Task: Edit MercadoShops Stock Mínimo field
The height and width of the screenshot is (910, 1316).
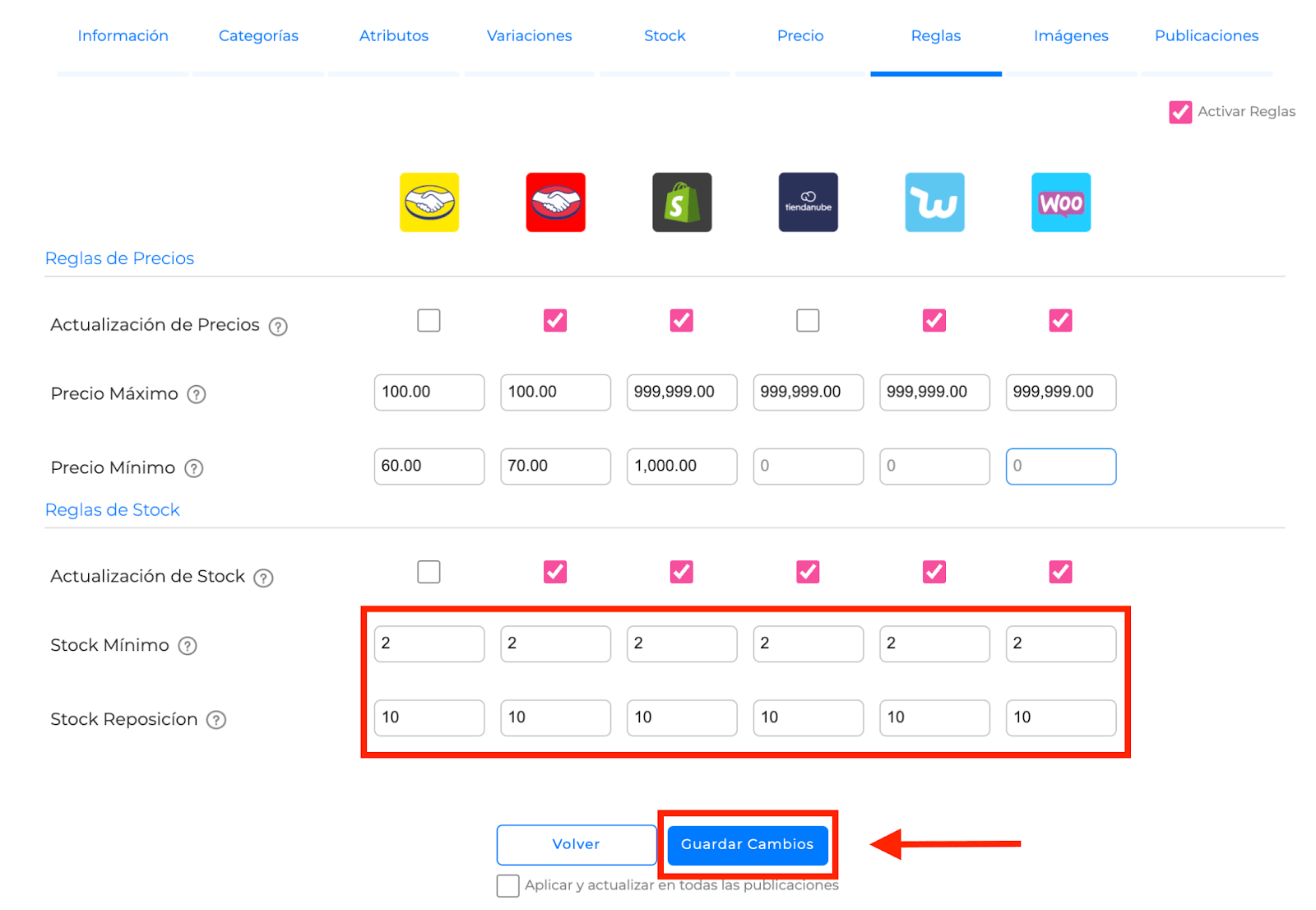Action: pos(556,644)
